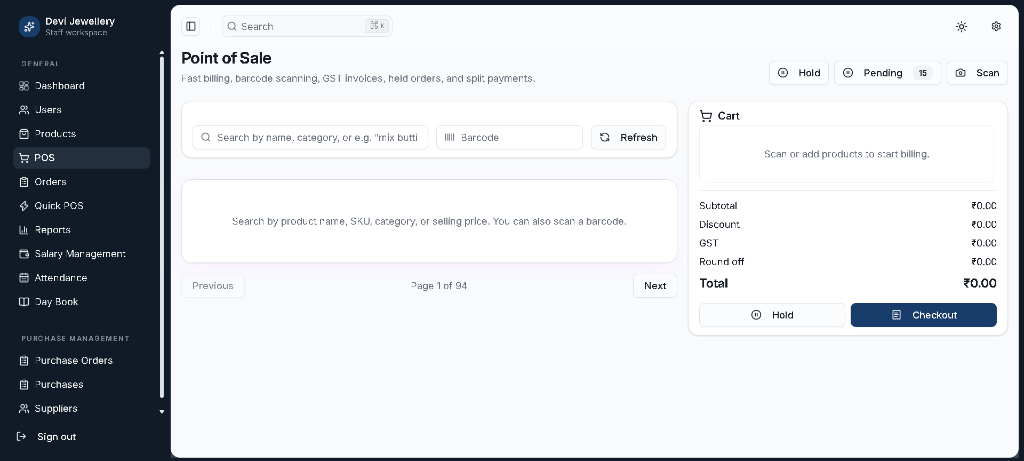
Task: Click the receipt icon on Checkout
Action: (897, 315)
